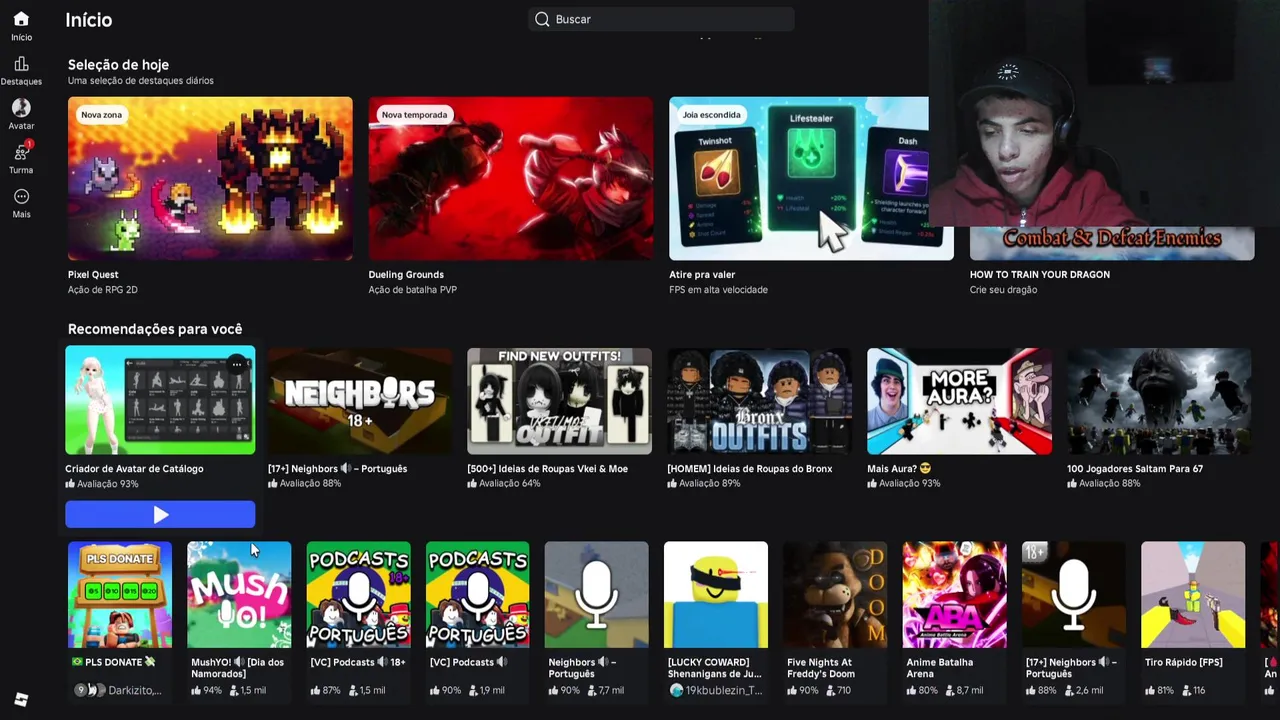Click 100 Jogadores Saltam Para 67 title

1135,468
